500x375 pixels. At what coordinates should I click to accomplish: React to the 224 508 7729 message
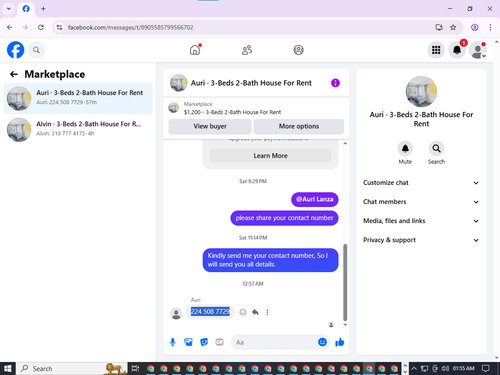[x=243, y=312]
